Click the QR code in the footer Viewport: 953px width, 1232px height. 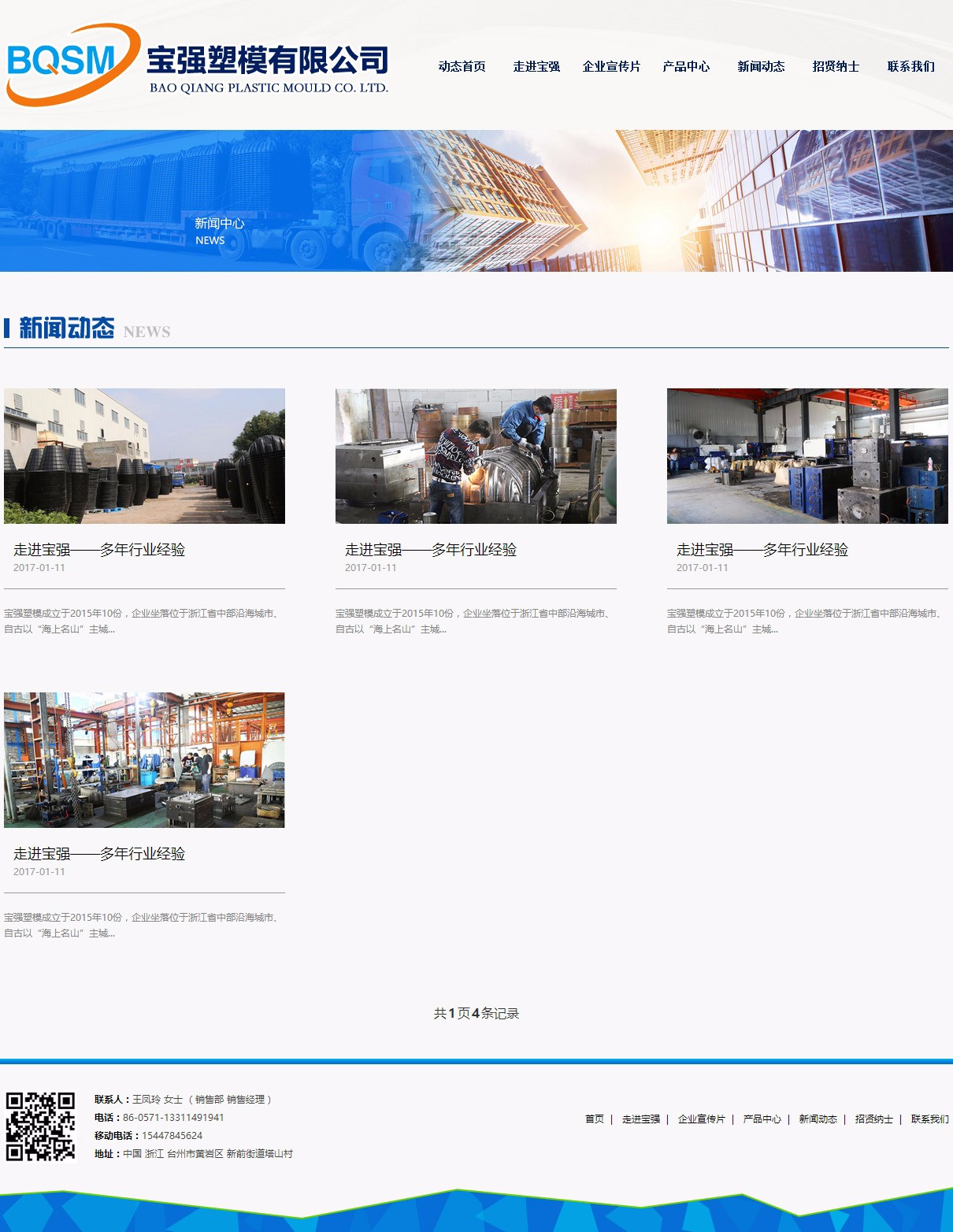(x=40, y=1126)
